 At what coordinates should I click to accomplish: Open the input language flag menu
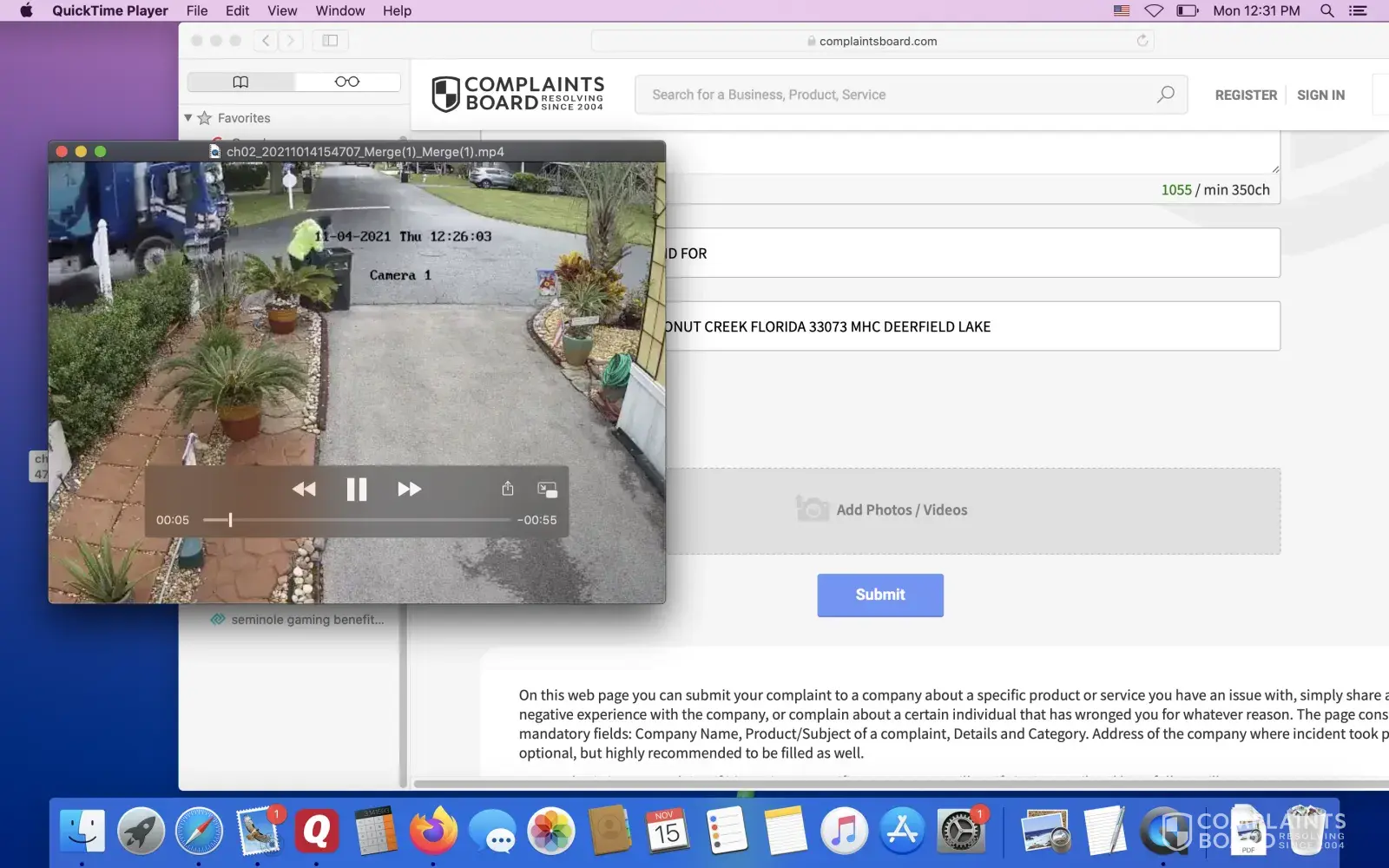[1122, 10]
